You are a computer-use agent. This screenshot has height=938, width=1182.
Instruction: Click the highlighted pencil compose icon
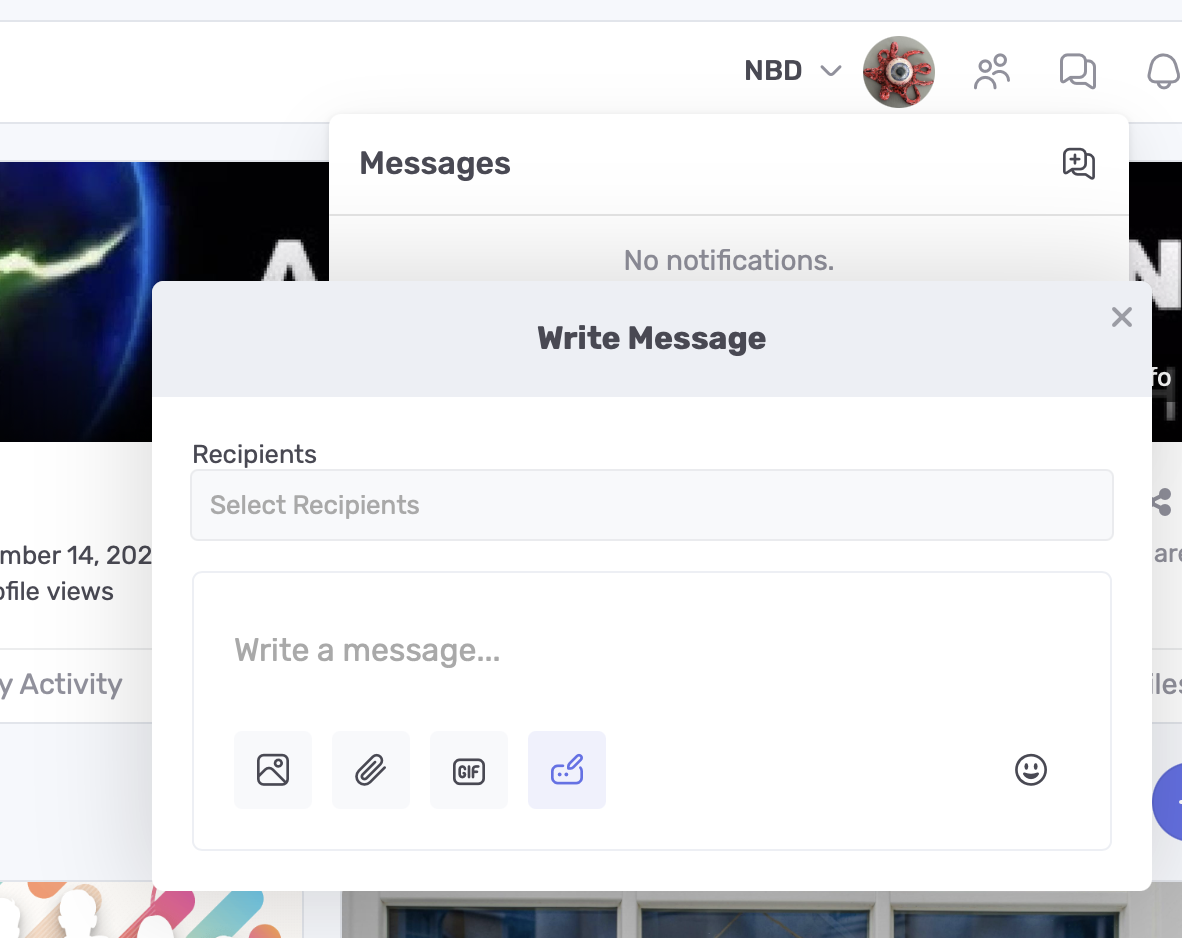567,770
